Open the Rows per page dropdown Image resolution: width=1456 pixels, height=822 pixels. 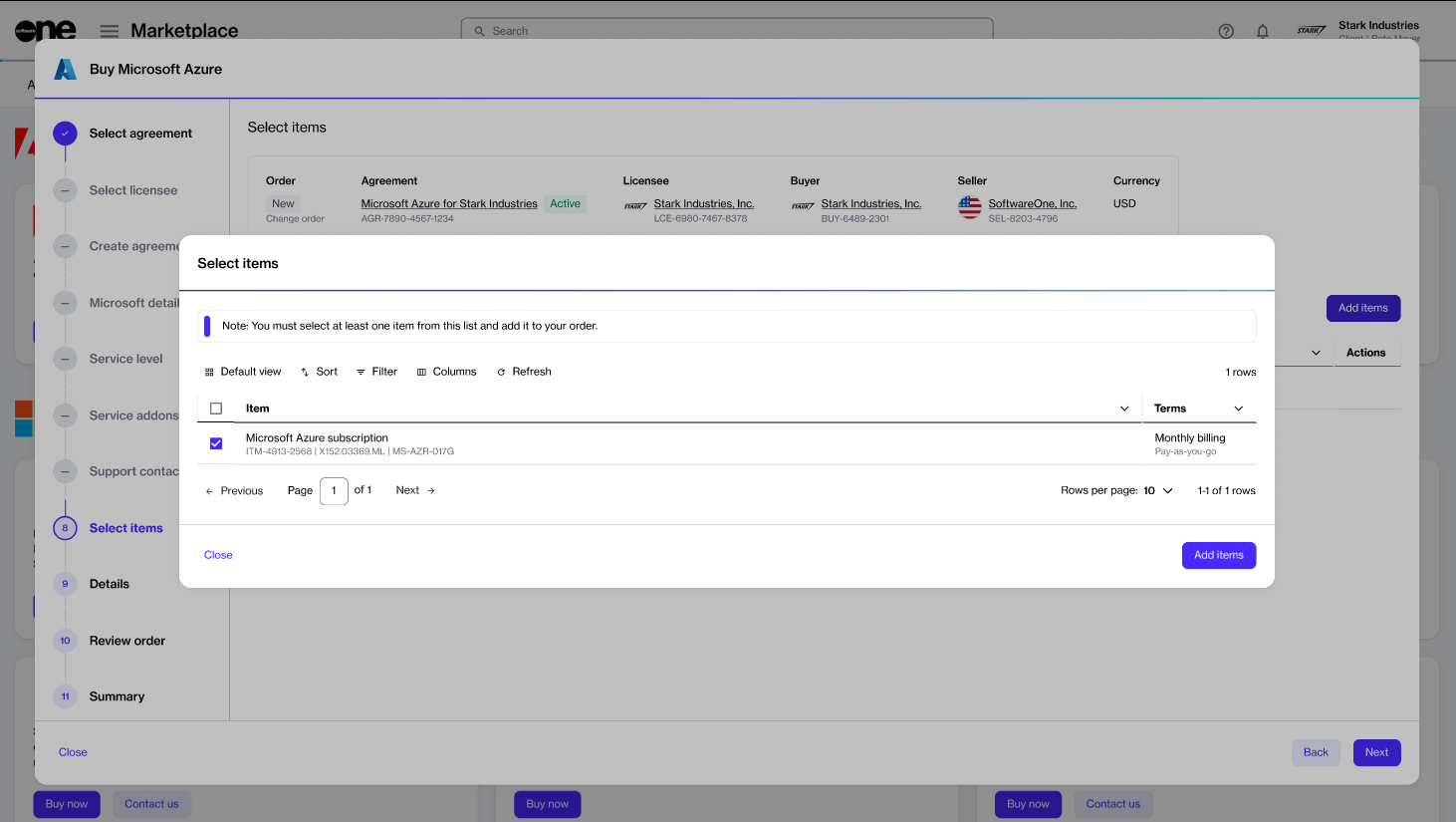(x=1158, y=491)
